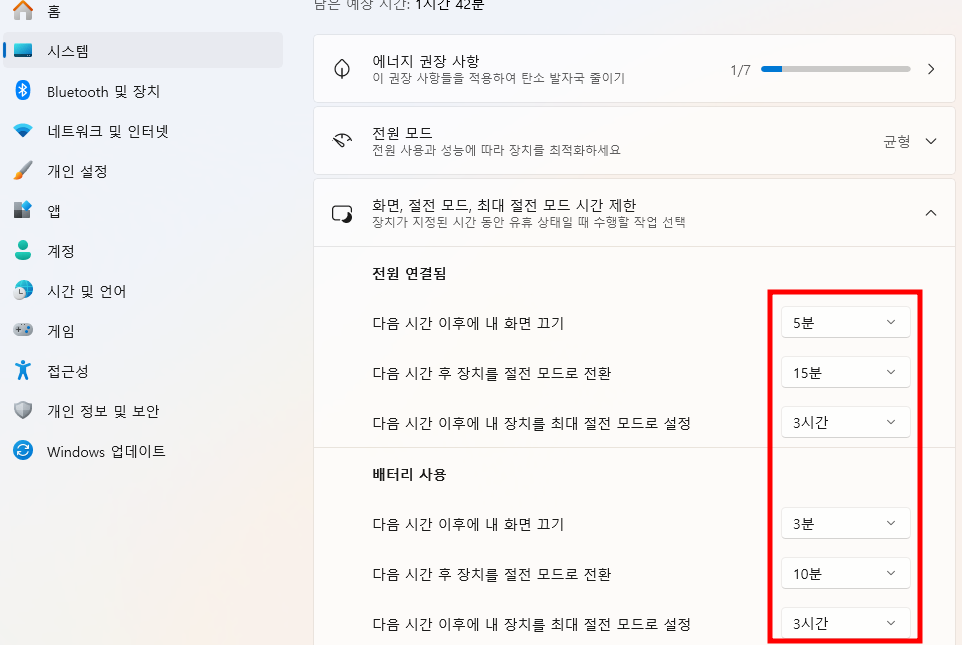Click the Wi-Fi network icon
This screenshot has height=645, width=962.
[23, 131]
